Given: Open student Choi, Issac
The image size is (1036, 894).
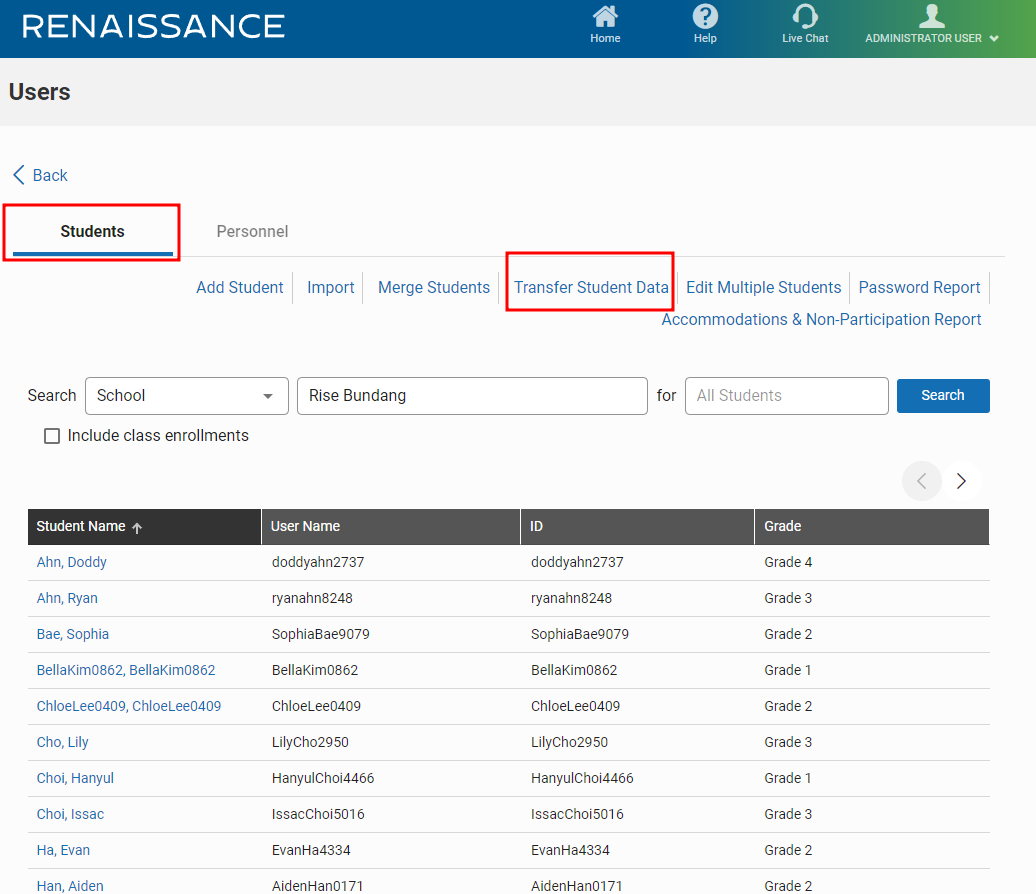Looking at the screenshot, I should point(70,814).
